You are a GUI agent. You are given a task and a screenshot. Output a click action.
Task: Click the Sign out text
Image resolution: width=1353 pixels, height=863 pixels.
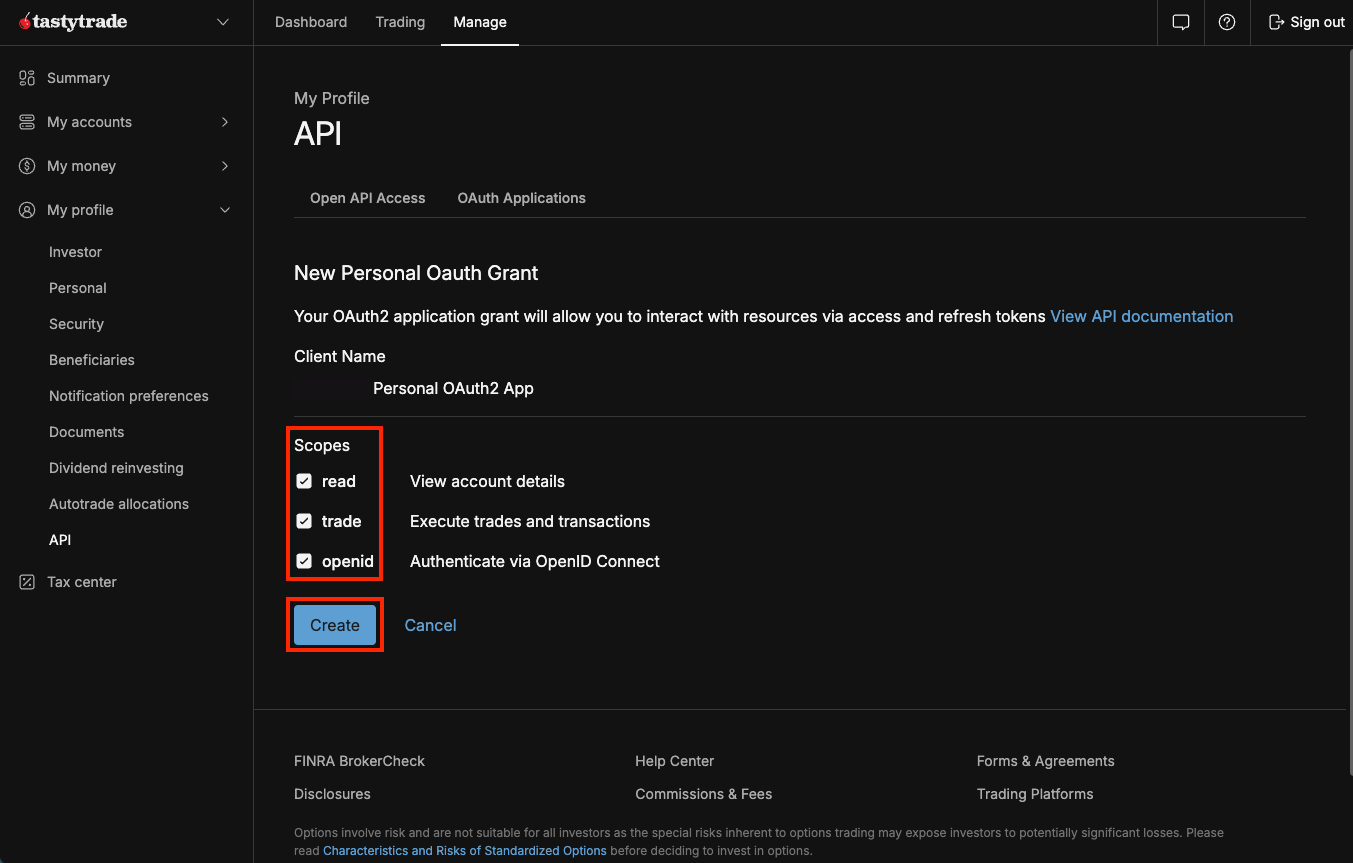(x=1318, y=22)
